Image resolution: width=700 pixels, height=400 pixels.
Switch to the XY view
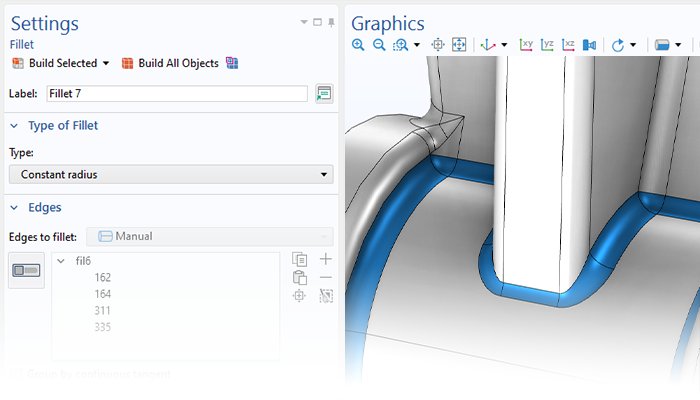pyautogui.click(x=526, y=45)
